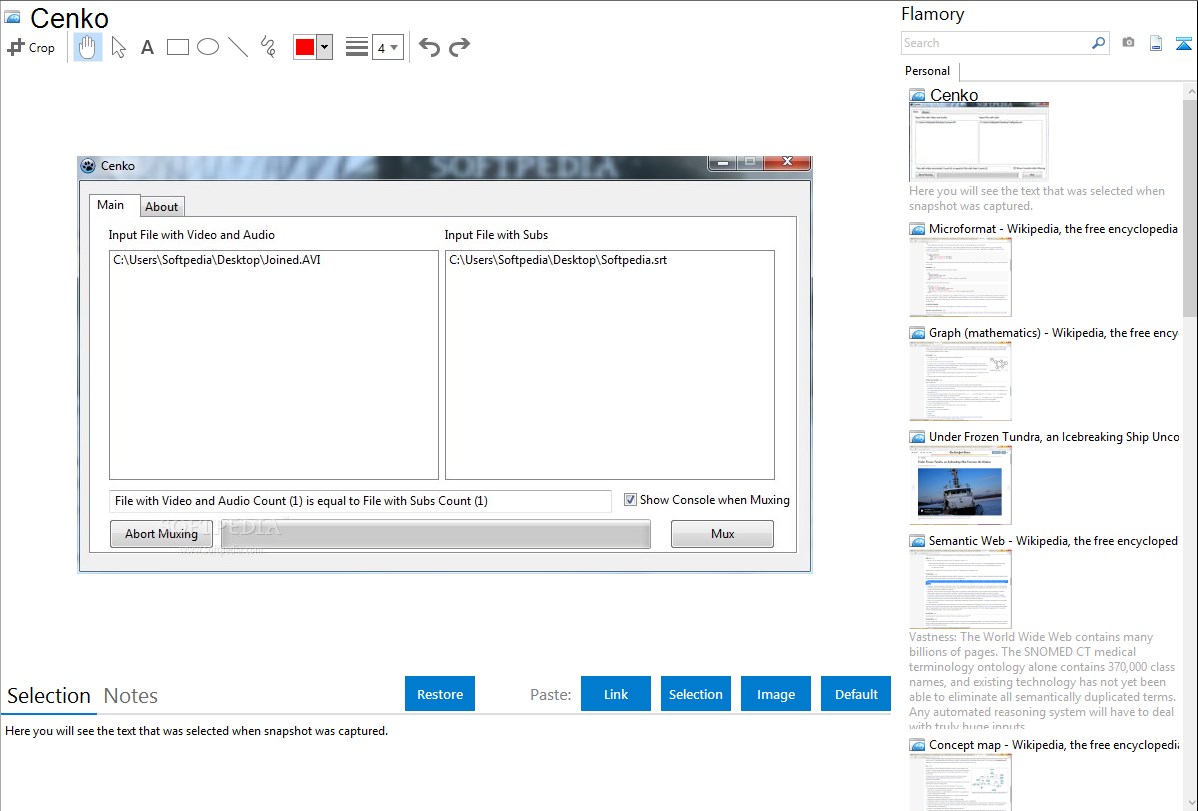
Task: Click the Flamory search field
Action: [x=996, y=43]
